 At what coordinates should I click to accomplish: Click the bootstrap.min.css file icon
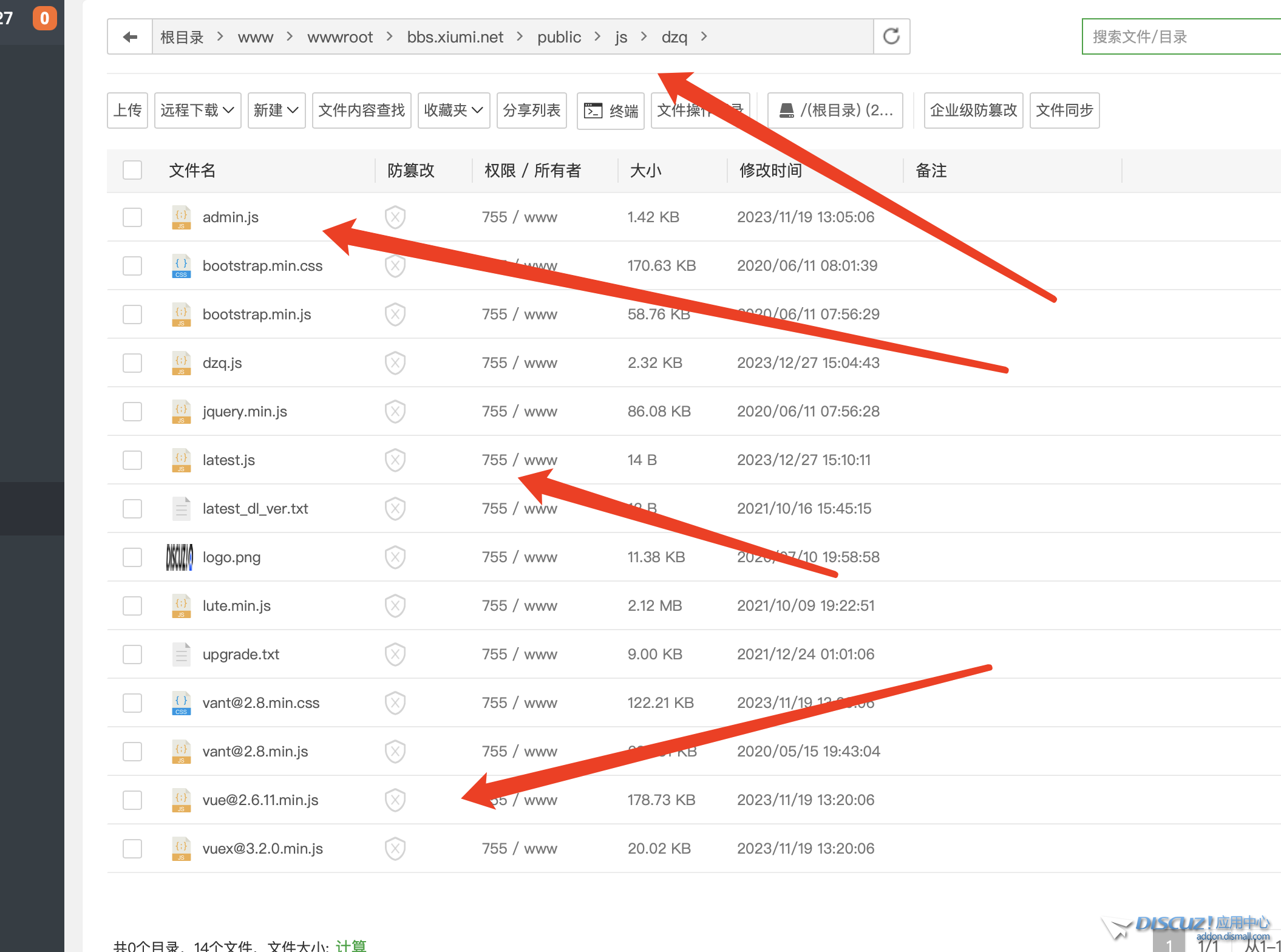tap(181, 265)
